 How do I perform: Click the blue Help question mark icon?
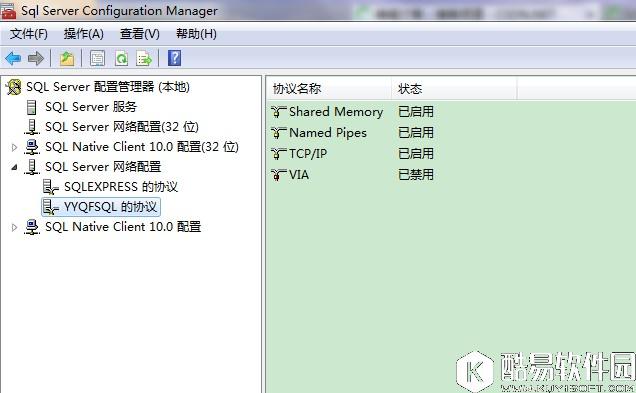pyautogui.click(x=174, y=58)
